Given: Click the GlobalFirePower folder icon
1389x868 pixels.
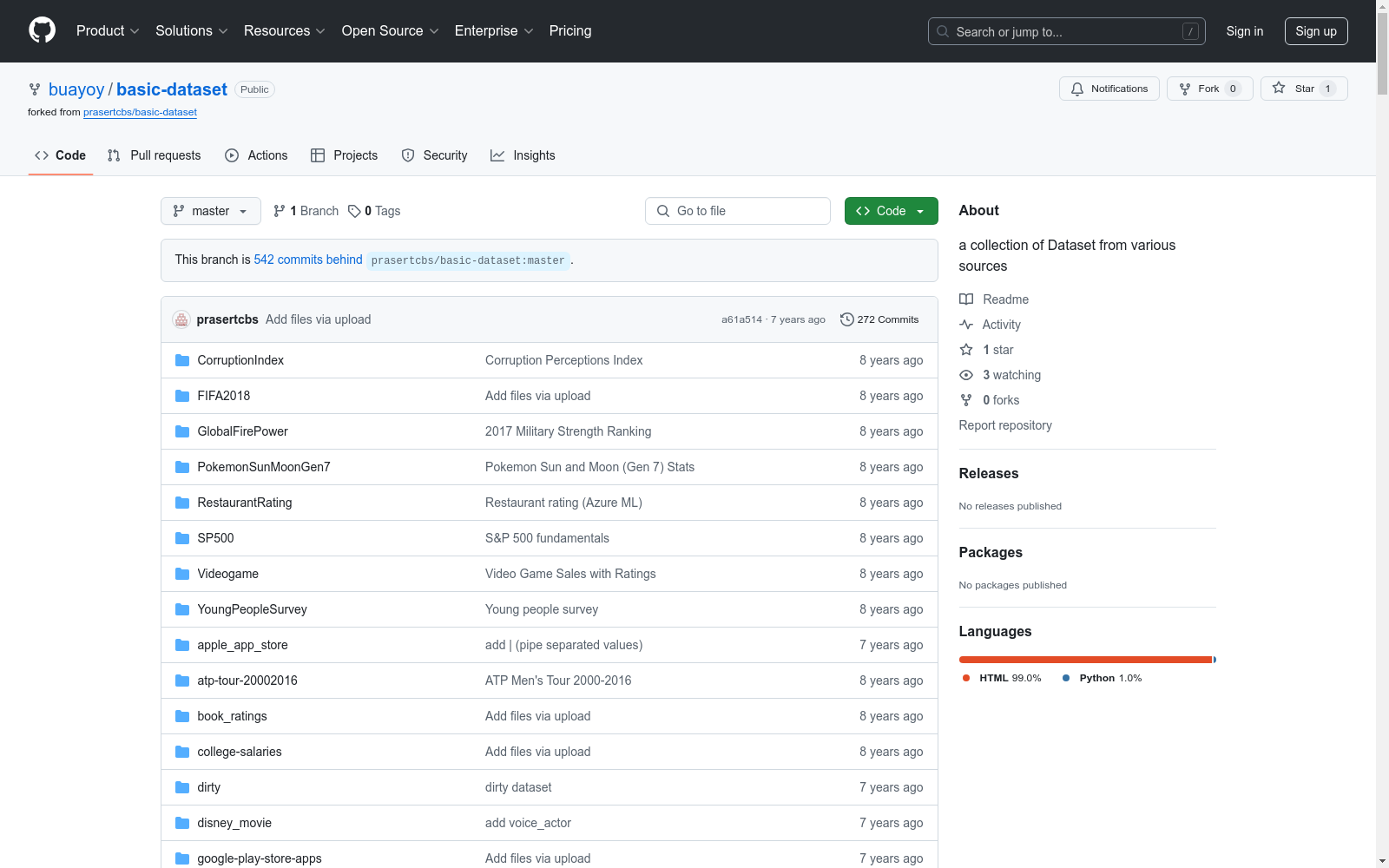Looking at the screenshot, I should coord(182,431).
